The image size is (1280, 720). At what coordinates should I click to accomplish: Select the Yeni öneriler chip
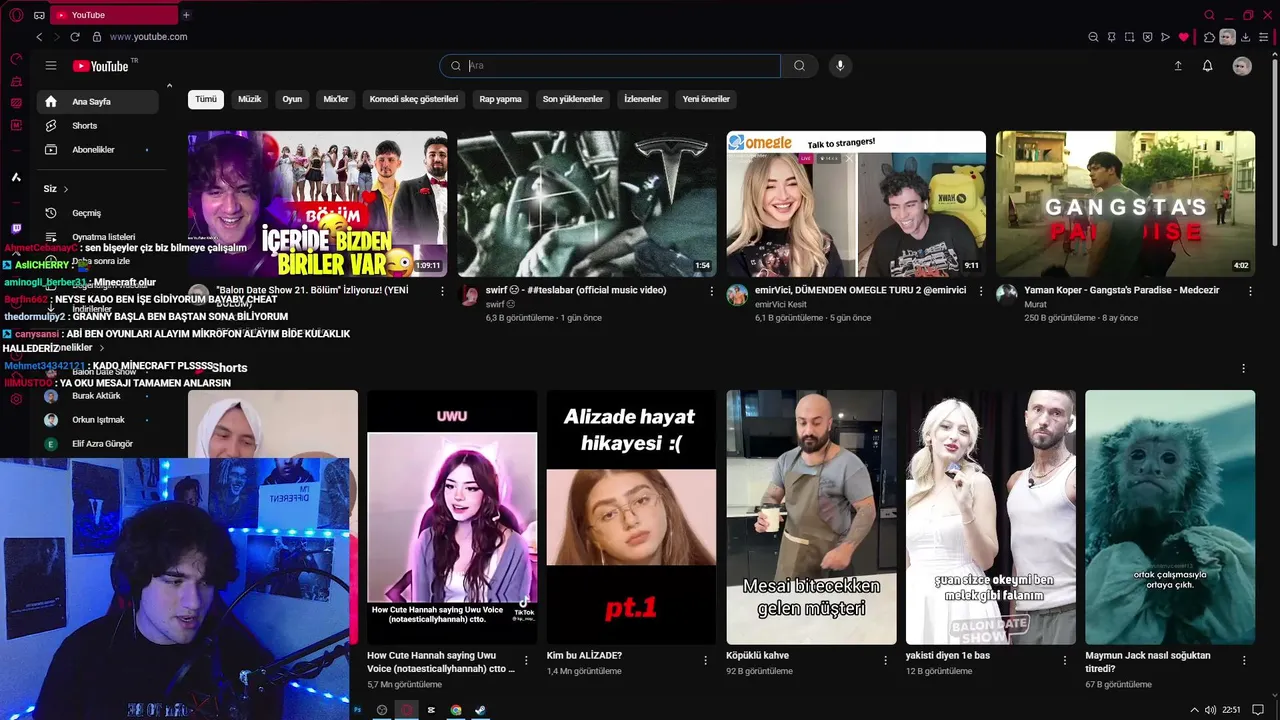(x=706, y=99)
